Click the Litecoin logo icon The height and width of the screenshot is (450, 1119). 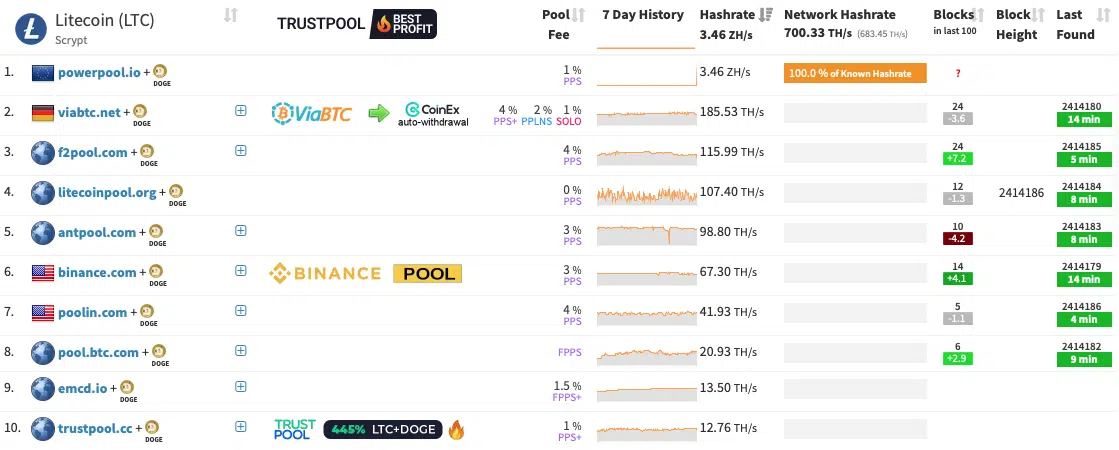pyautogui.click(x=31, y=27)
